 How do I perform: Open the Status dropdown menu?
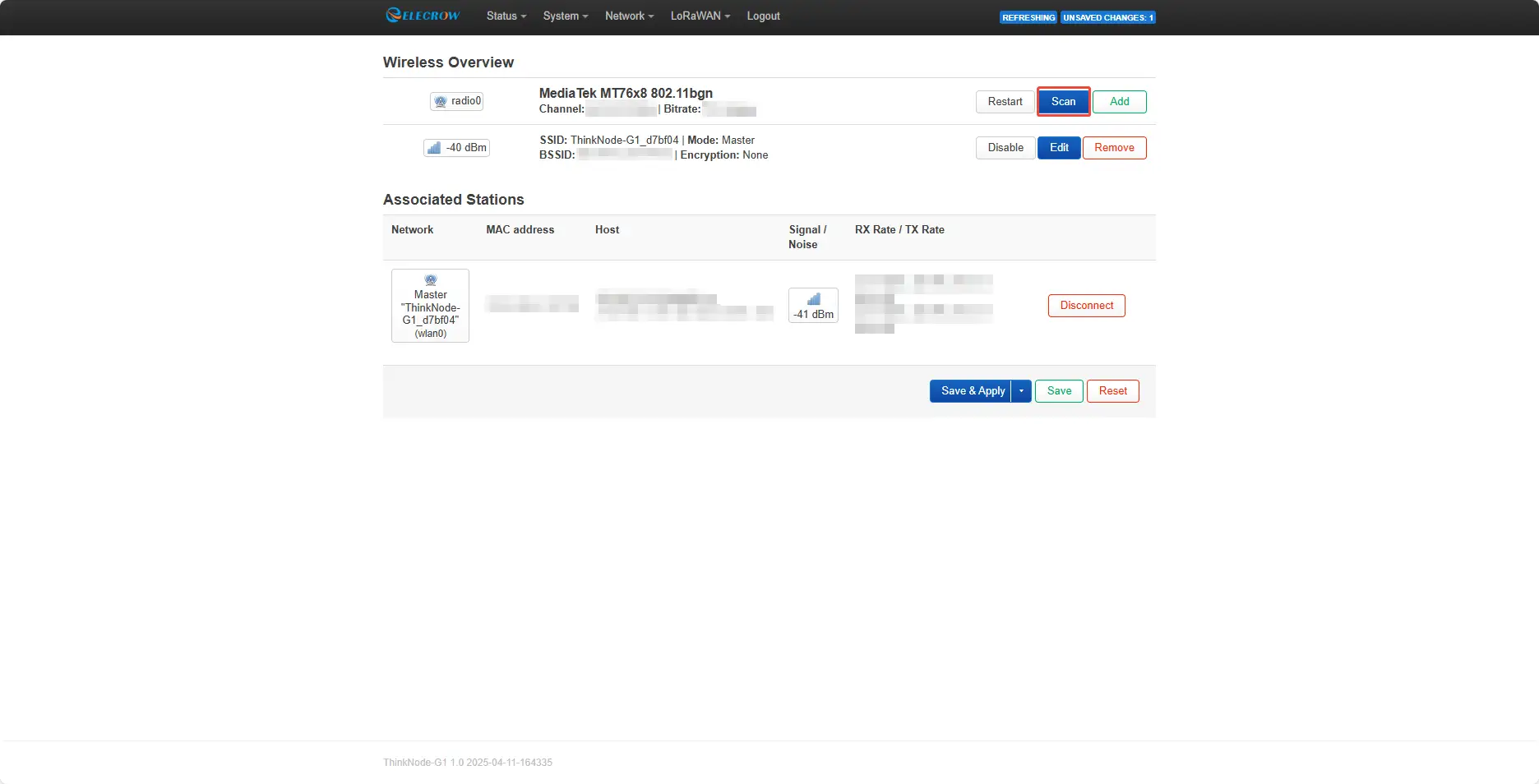pos(506,16)
